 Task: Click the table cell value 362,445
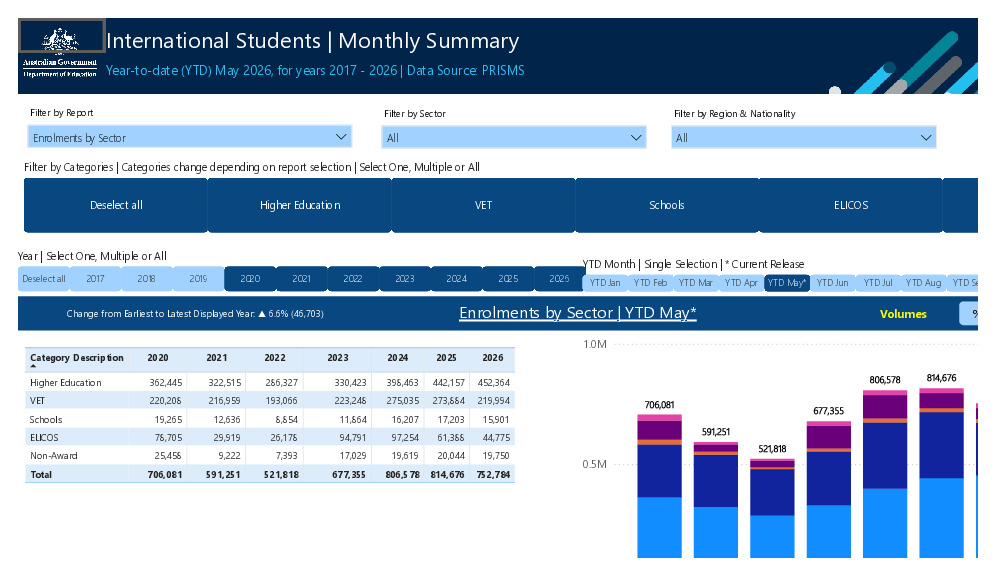[166, 382]
